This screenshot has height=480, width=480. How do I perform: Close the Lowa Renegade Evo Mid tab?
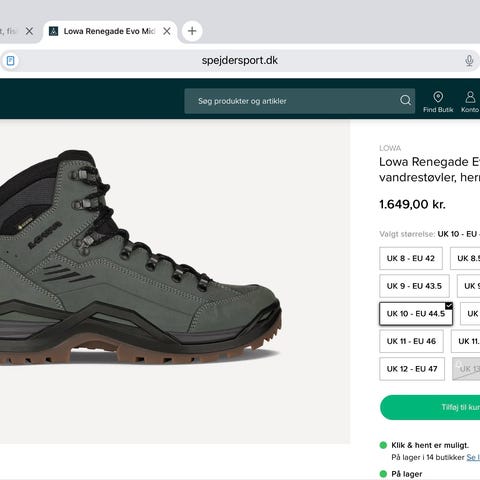pyautogui.click(x=167, y=31)
